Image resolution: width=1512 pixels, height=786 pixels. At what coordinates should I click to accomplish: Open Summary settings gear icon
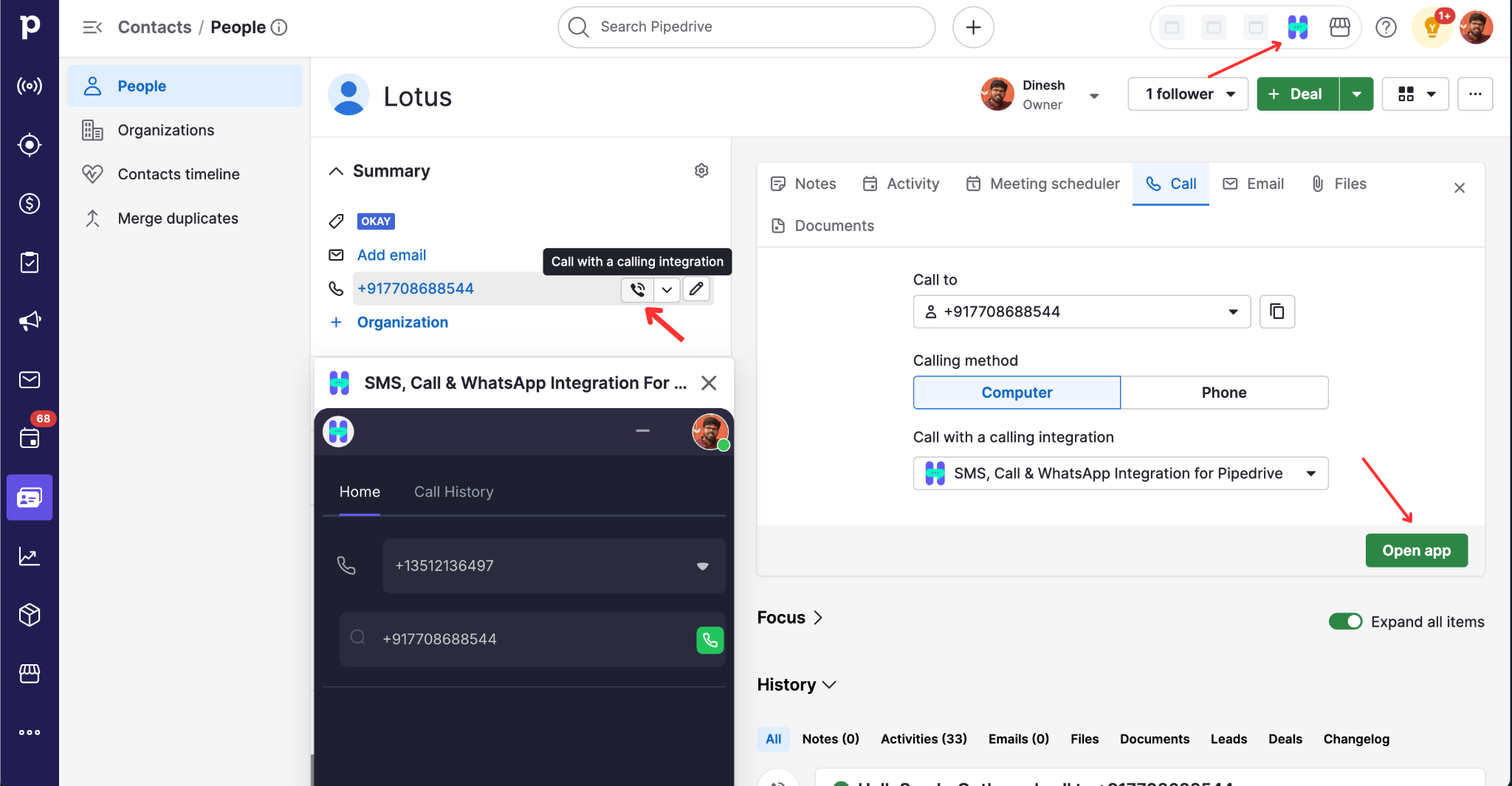click(701, 171)
